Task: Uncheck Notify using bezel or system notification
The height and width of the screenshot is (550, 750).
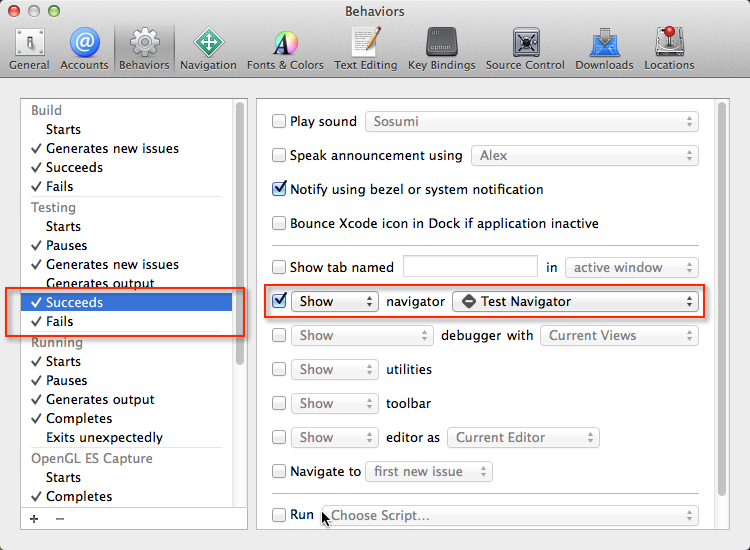Action: pos(280,189)
